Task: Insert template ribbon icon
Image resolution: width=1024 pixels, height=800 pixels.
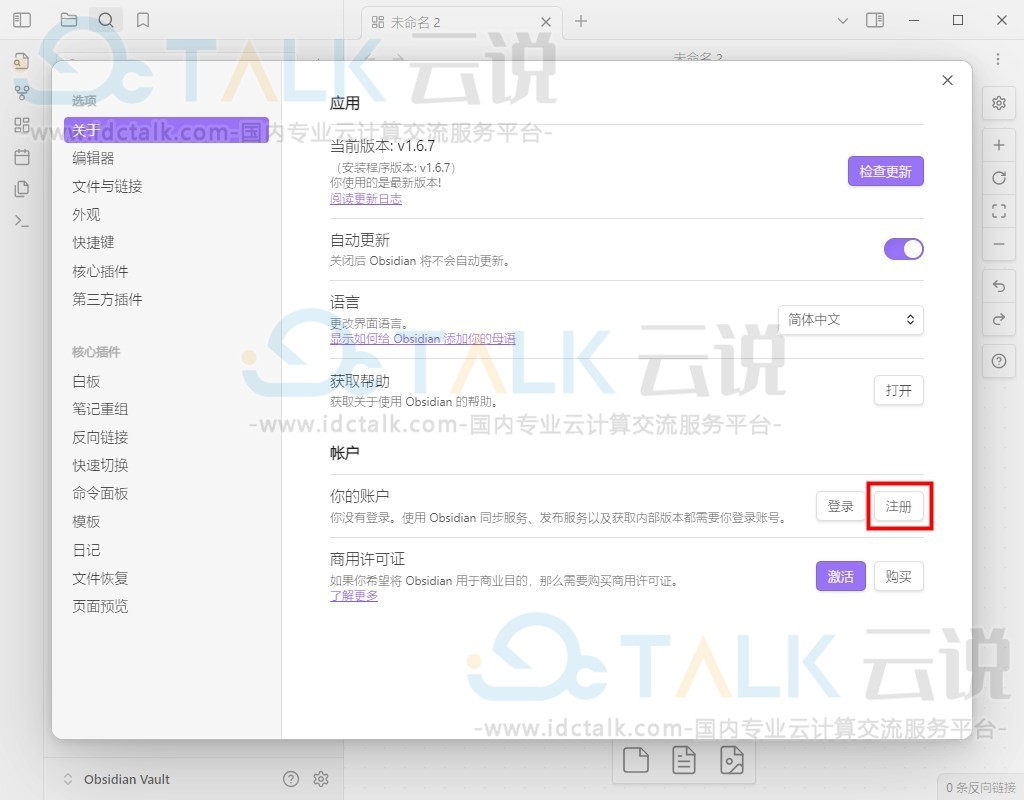Action: [x=22, y=189]
